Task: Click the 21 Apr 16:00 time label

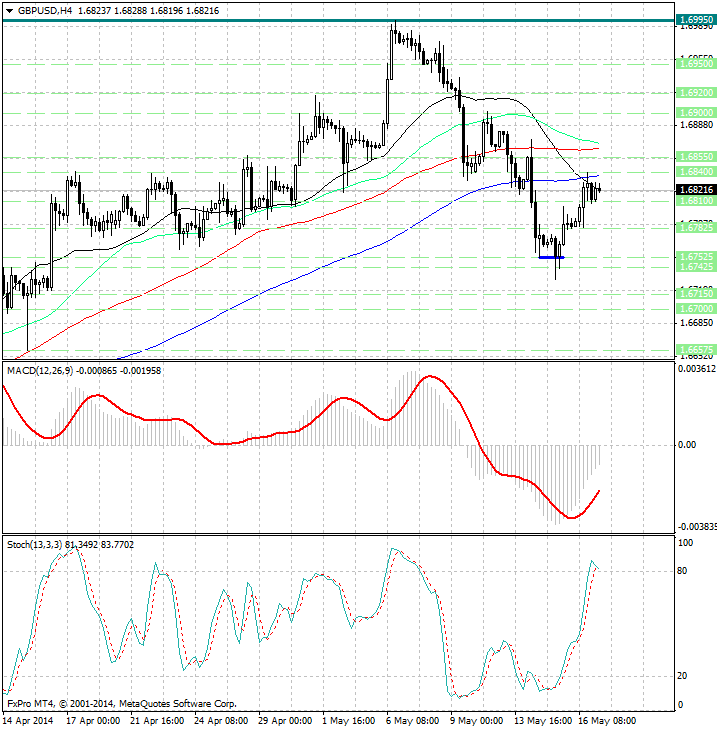Action: pyautogui.click(x=157, y=721)
